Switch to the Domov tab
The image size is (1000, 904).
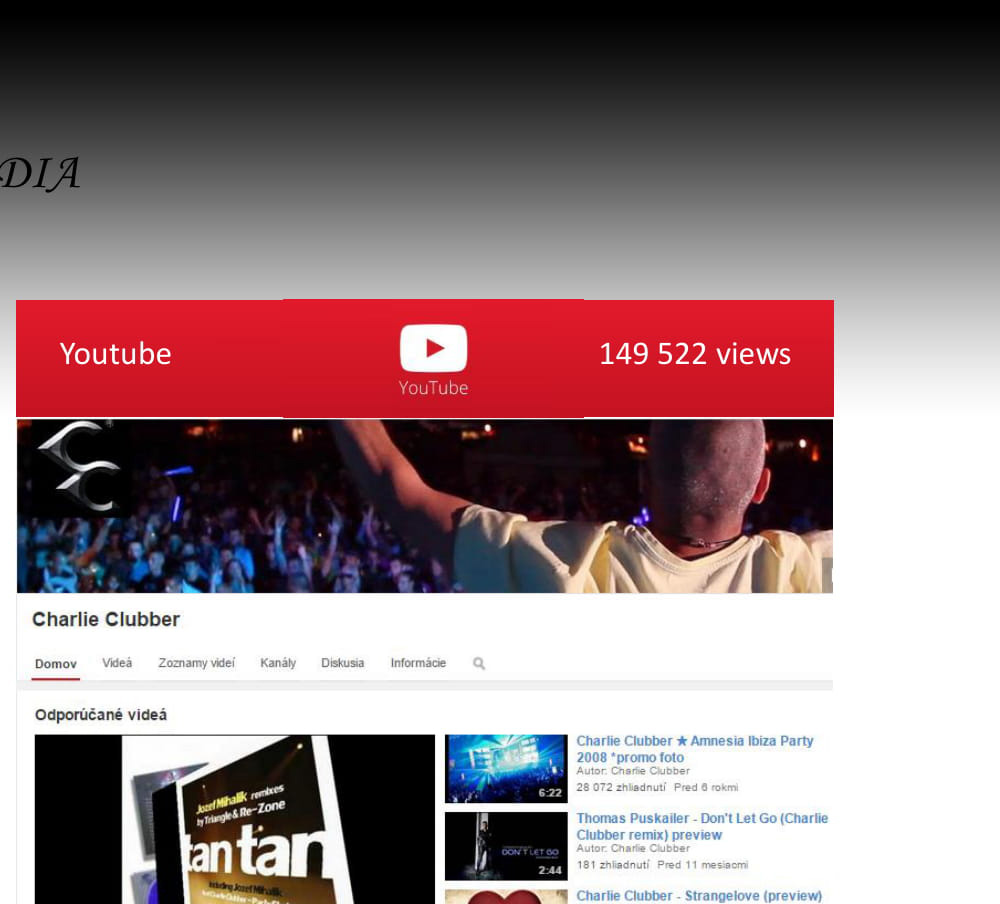(x=55, y=663)
